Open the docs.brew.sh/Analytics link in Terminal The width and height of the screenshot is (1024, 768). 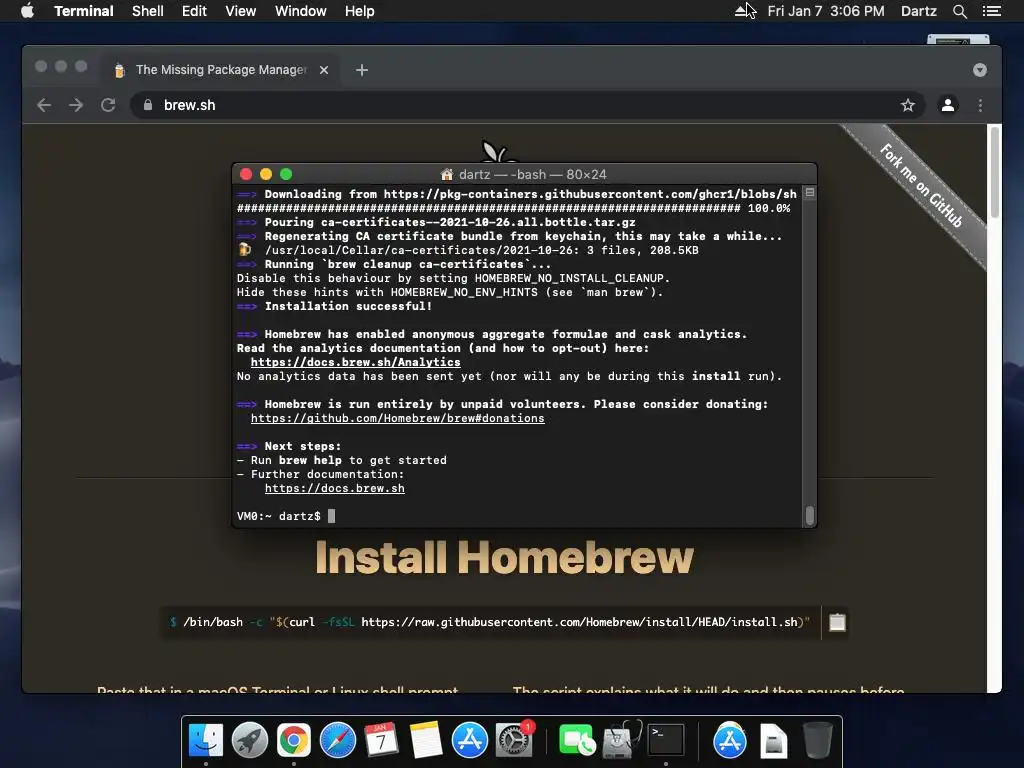coord(355,362)
